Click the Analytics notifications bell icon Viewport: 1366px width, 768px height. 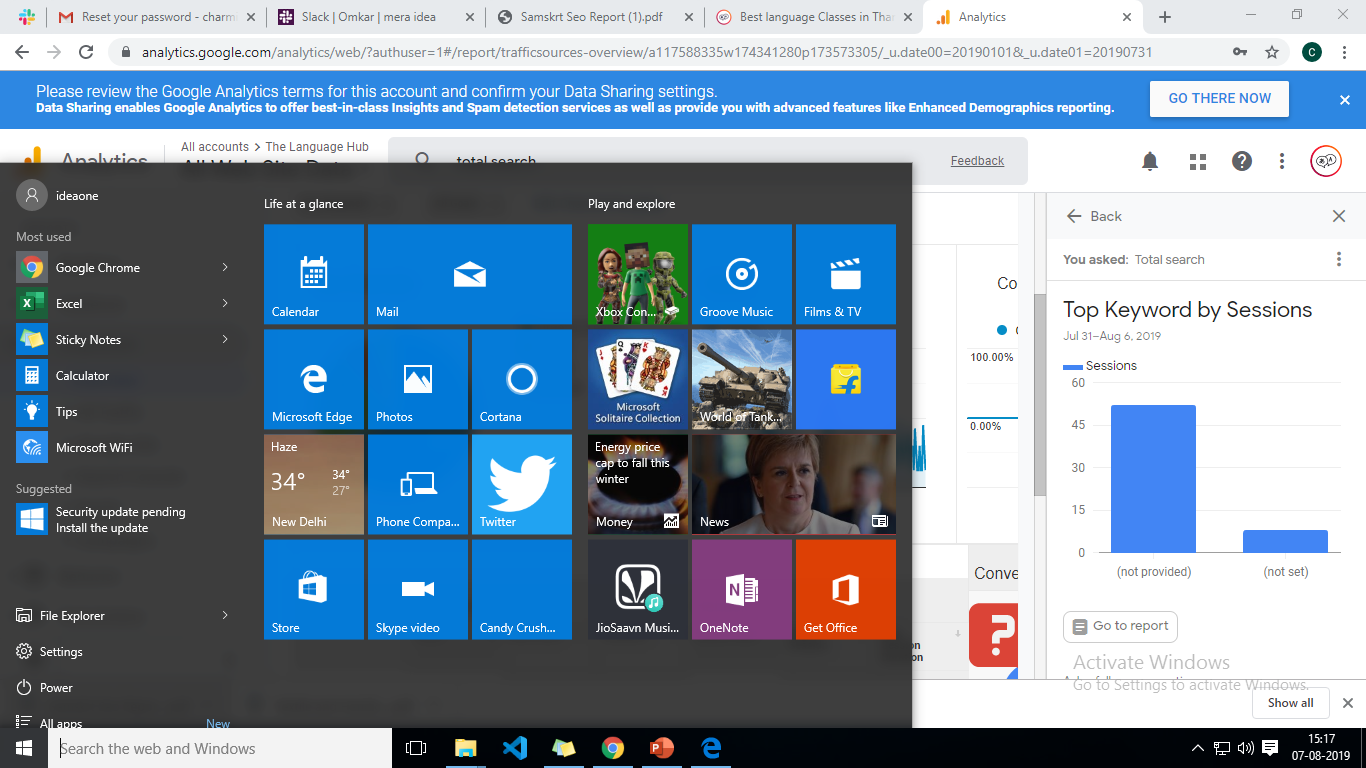point(1150,161)
